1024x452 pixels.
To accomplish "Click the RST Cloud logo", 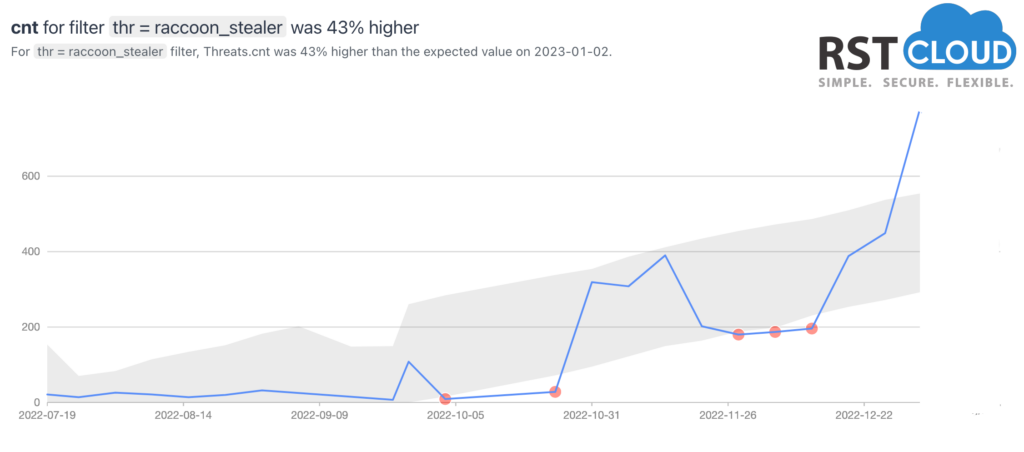I will pos(918,46).
